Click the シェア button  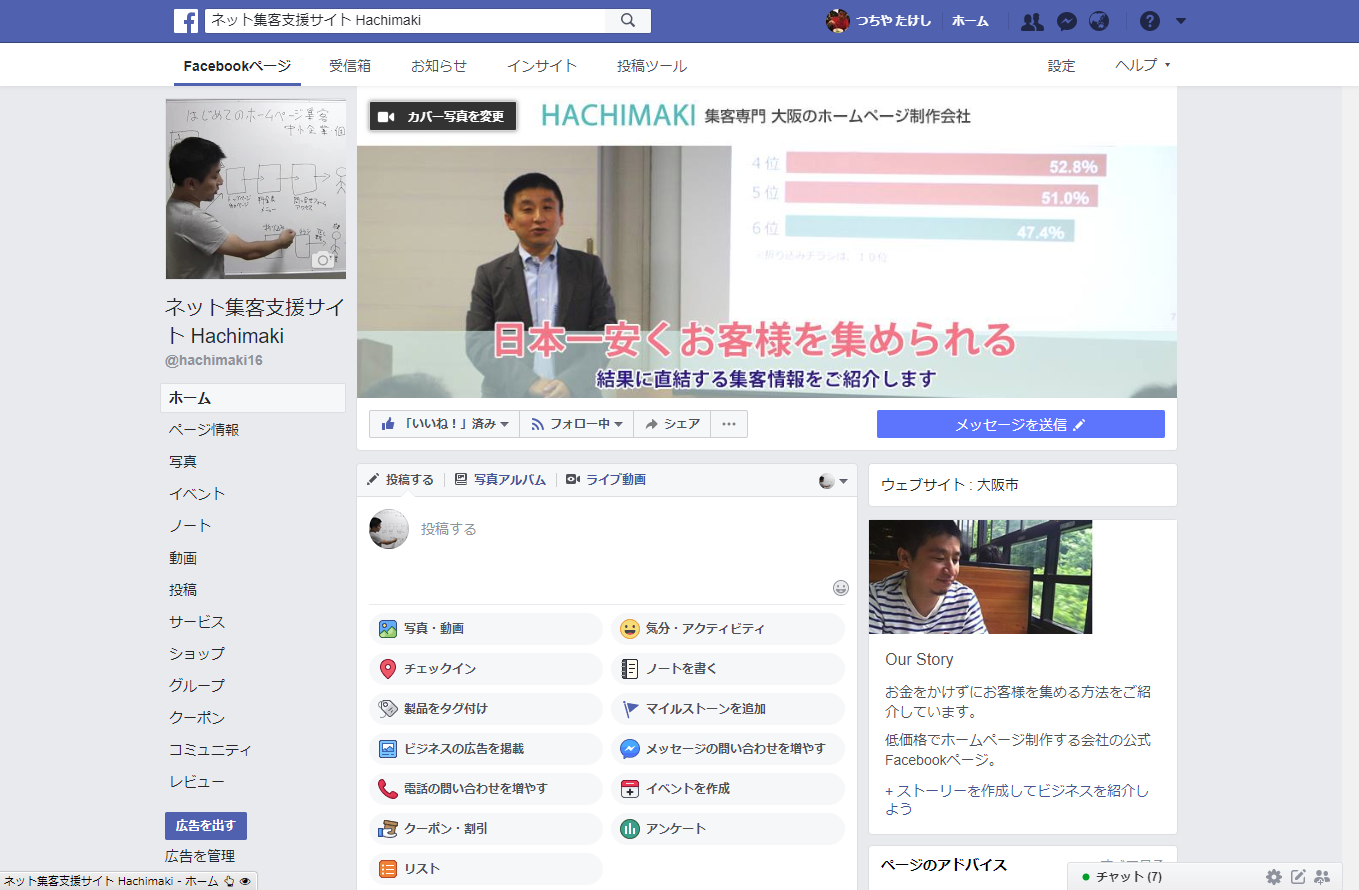[672, 424]
